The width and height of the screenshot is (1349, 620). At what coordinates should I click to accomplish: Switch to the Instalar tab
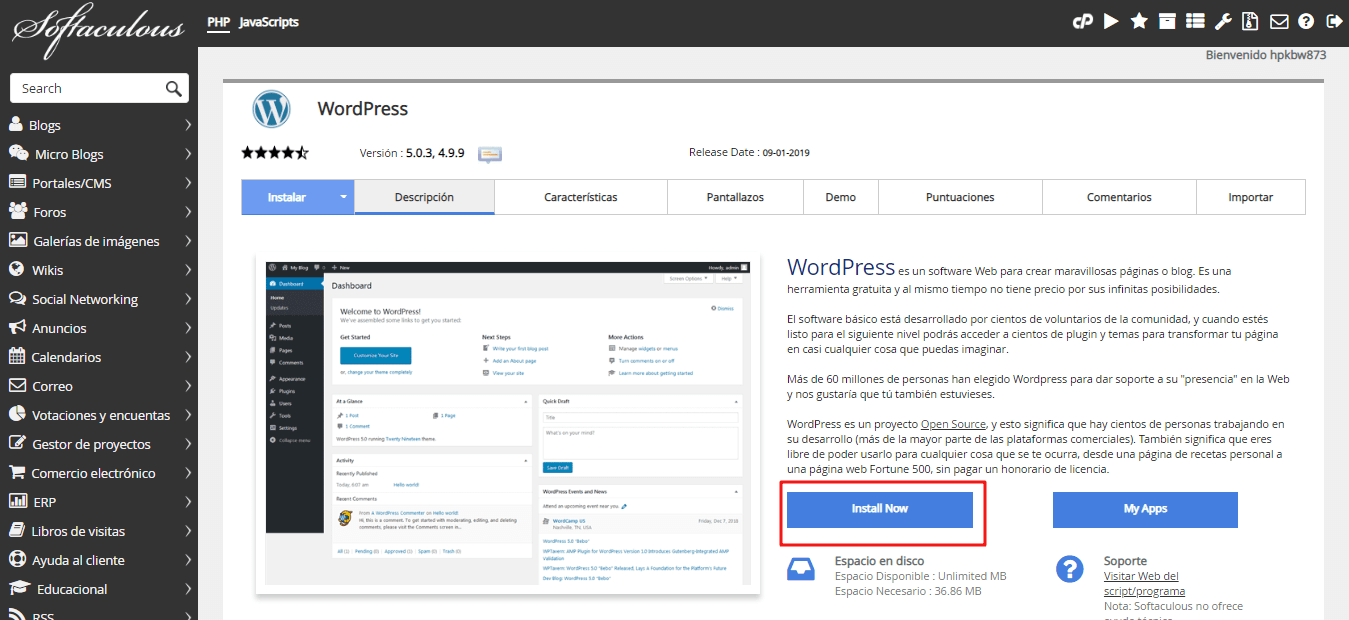[x=287, y=197]
